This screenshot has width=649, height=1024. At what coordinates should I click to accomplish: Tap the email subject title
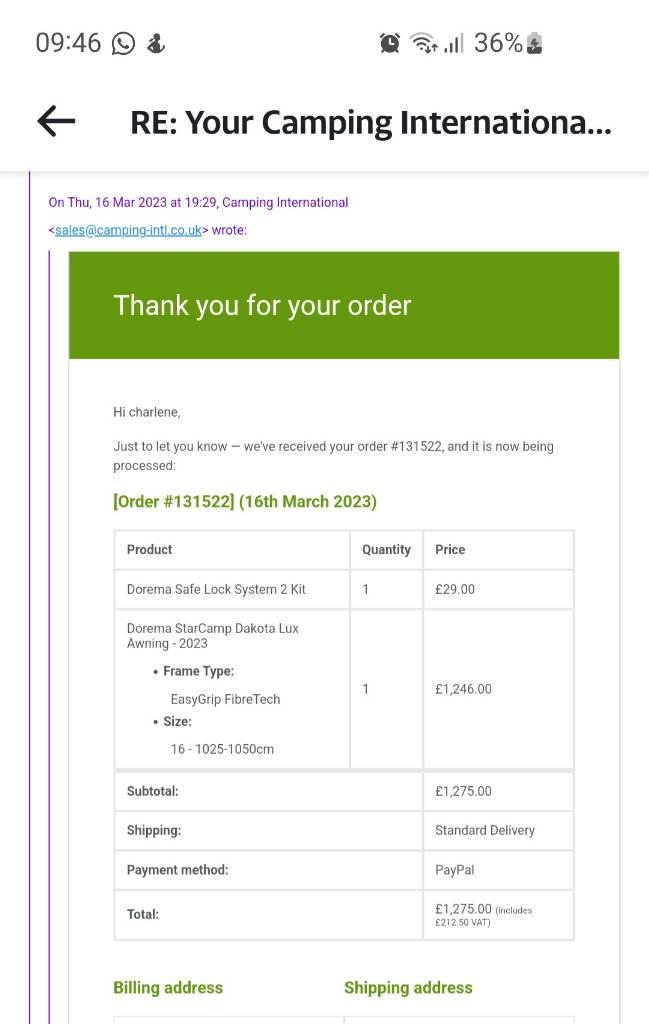tap(371, 122)
